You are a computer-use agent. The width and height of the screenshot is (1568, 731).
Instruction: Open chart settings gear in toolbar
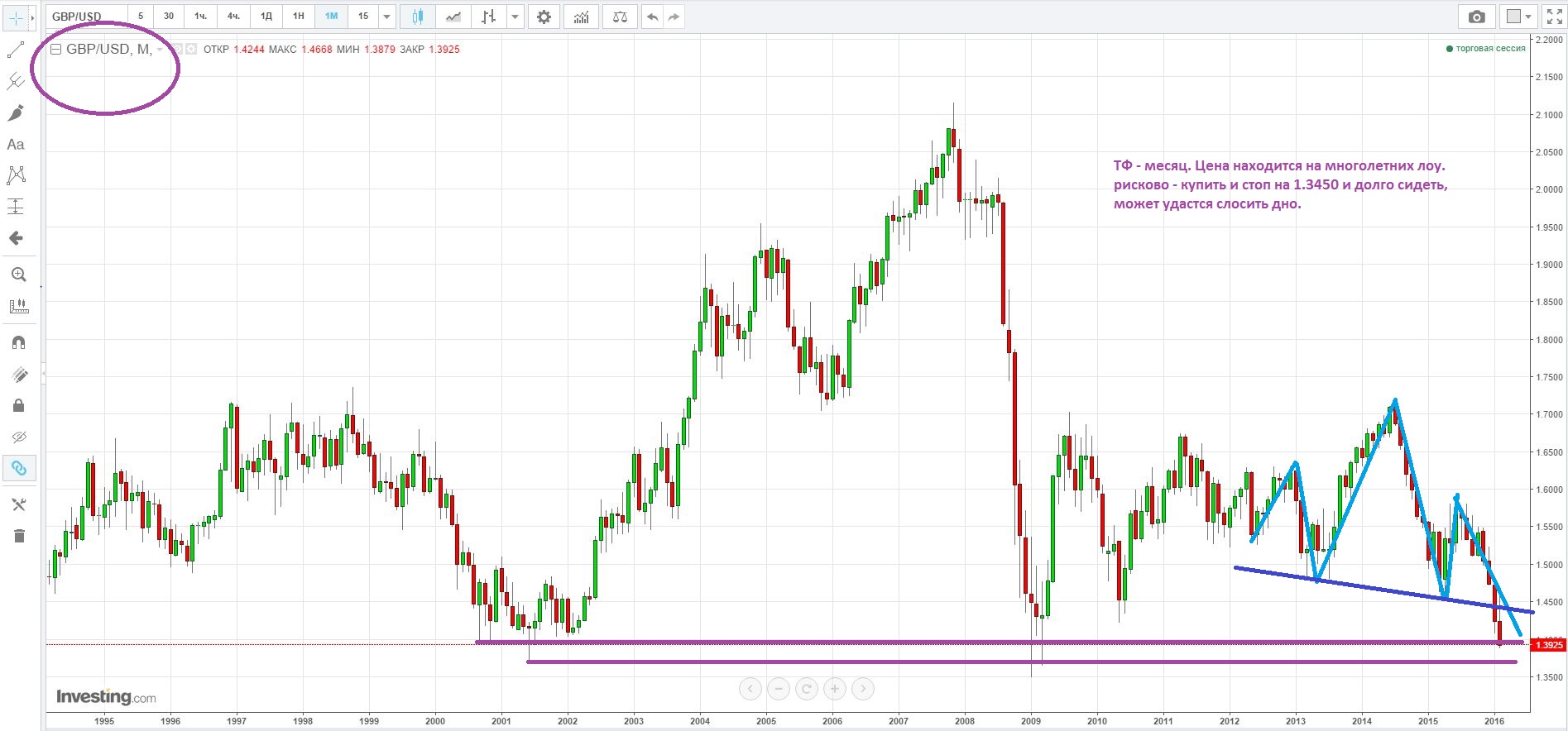pyautogui.click(x=544, y=17)
